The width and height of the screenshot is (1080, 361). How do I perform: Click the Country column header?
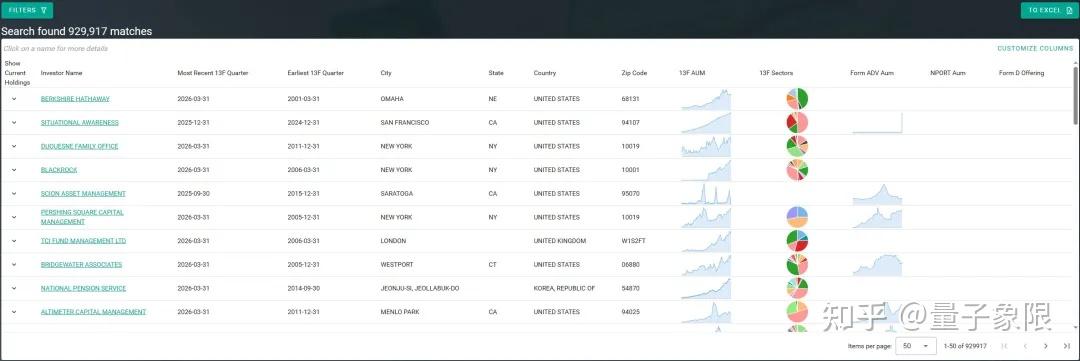pos(545,73)
